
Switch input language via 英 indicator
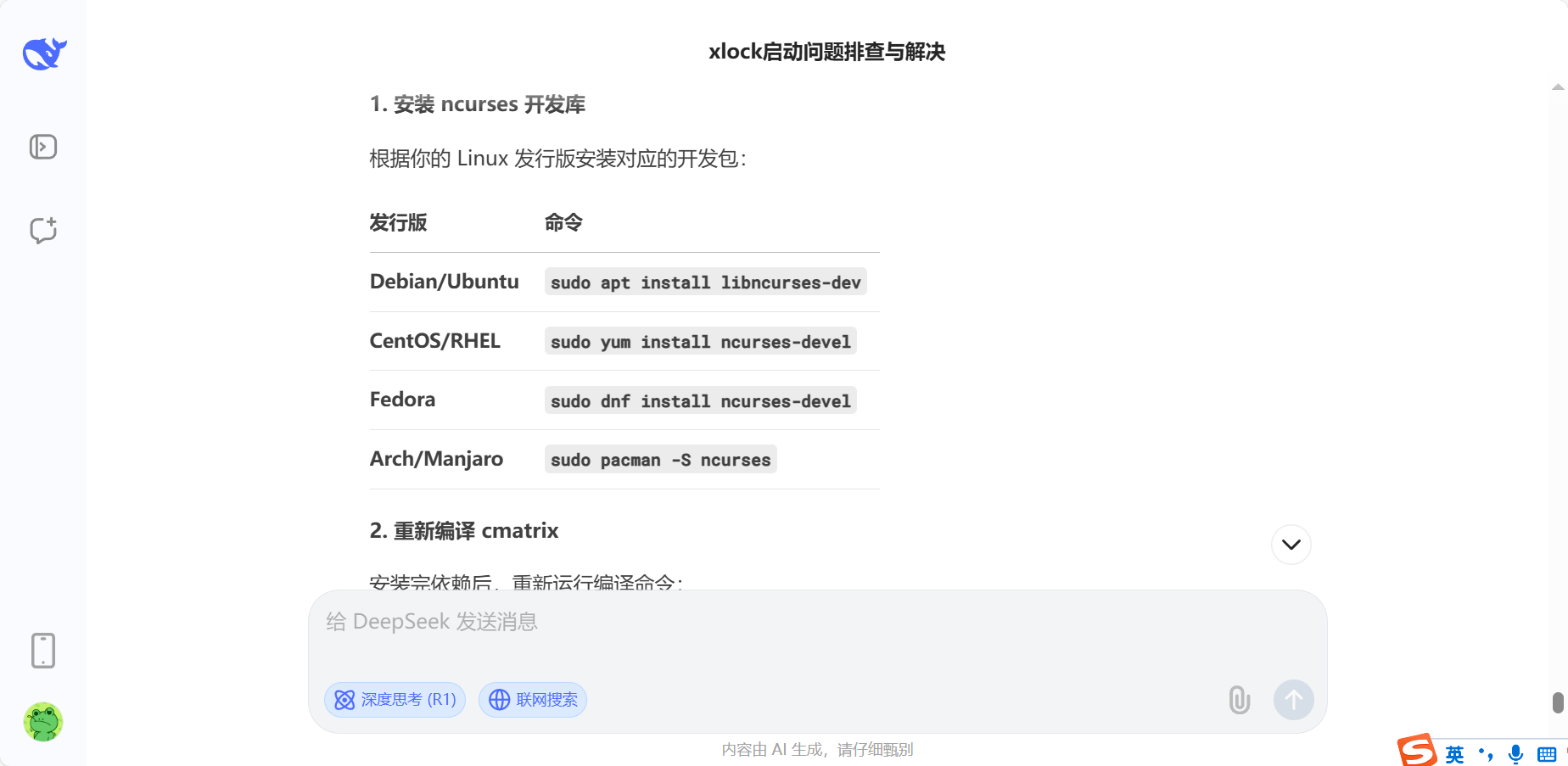[x=1454, y=754]
